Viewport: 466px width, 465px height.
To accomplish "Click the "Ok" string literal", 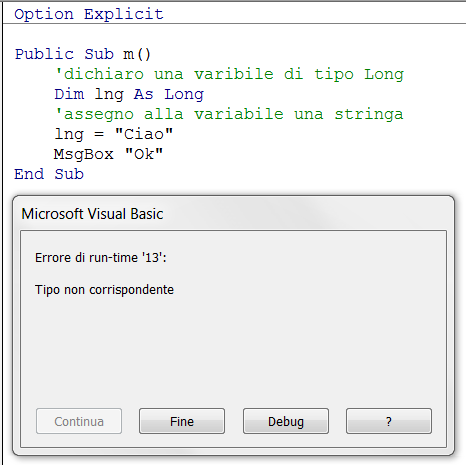I will point(144,154).
